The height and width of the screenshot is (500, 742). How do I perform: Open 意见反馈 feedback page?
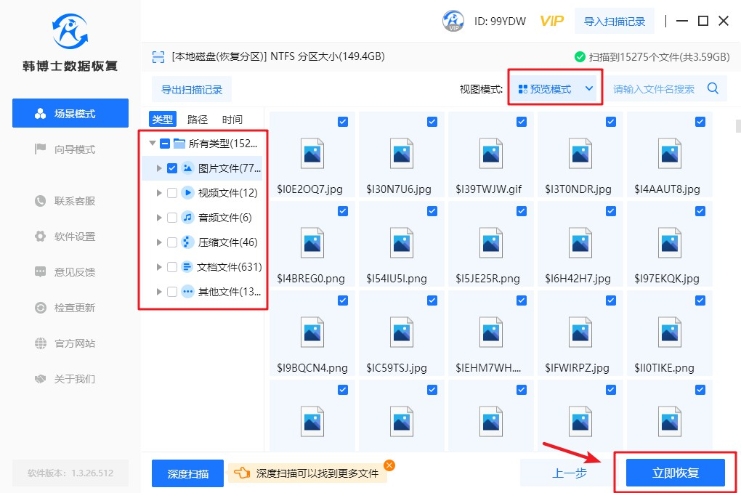[x=74, y=272]
